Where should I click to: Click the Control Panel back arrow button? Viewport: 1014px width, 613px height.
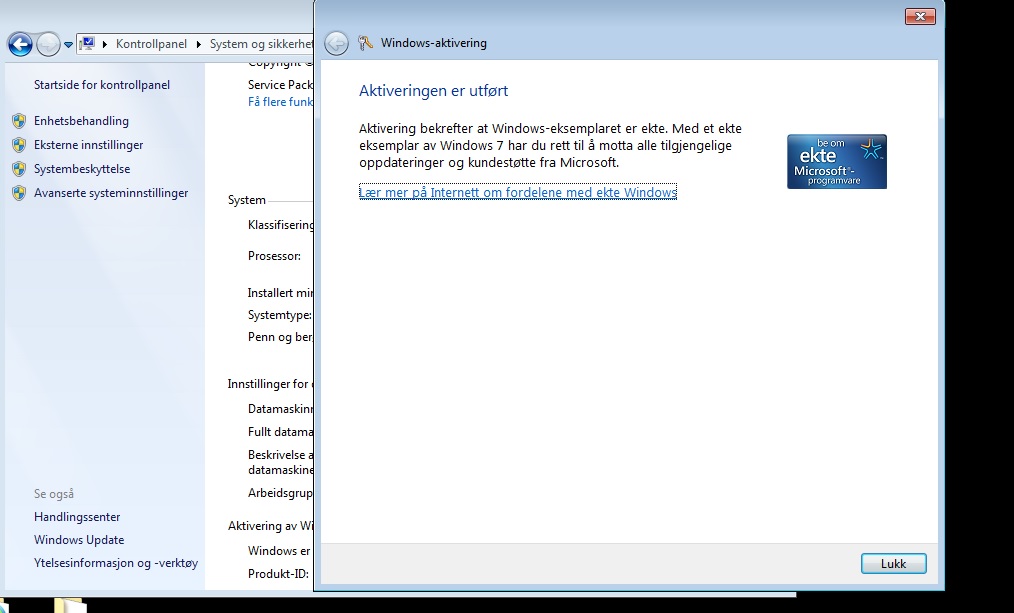(x=20, y=44)
